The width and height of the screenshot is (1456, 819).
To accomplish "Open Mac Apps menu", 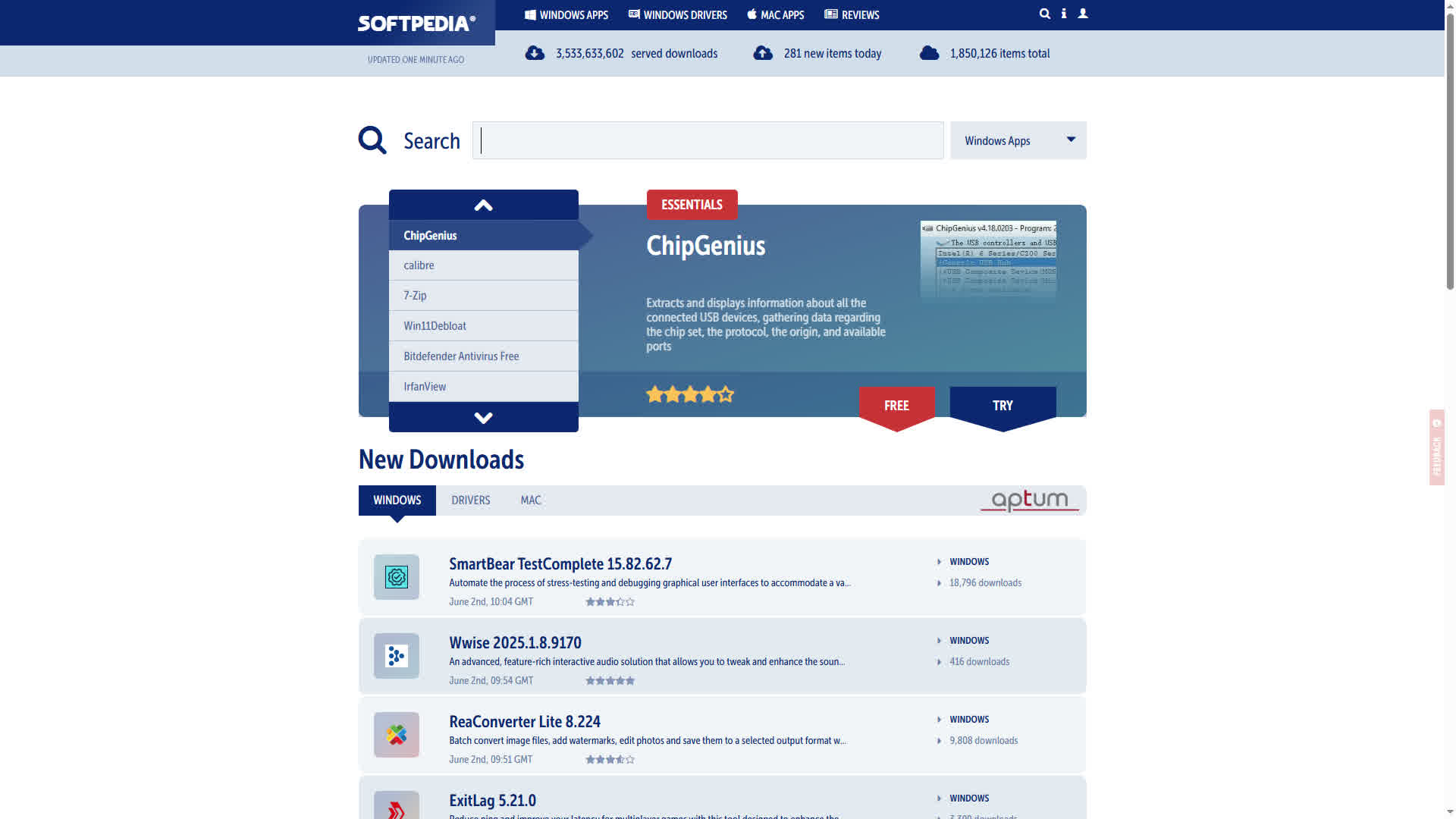I will 775,15.
